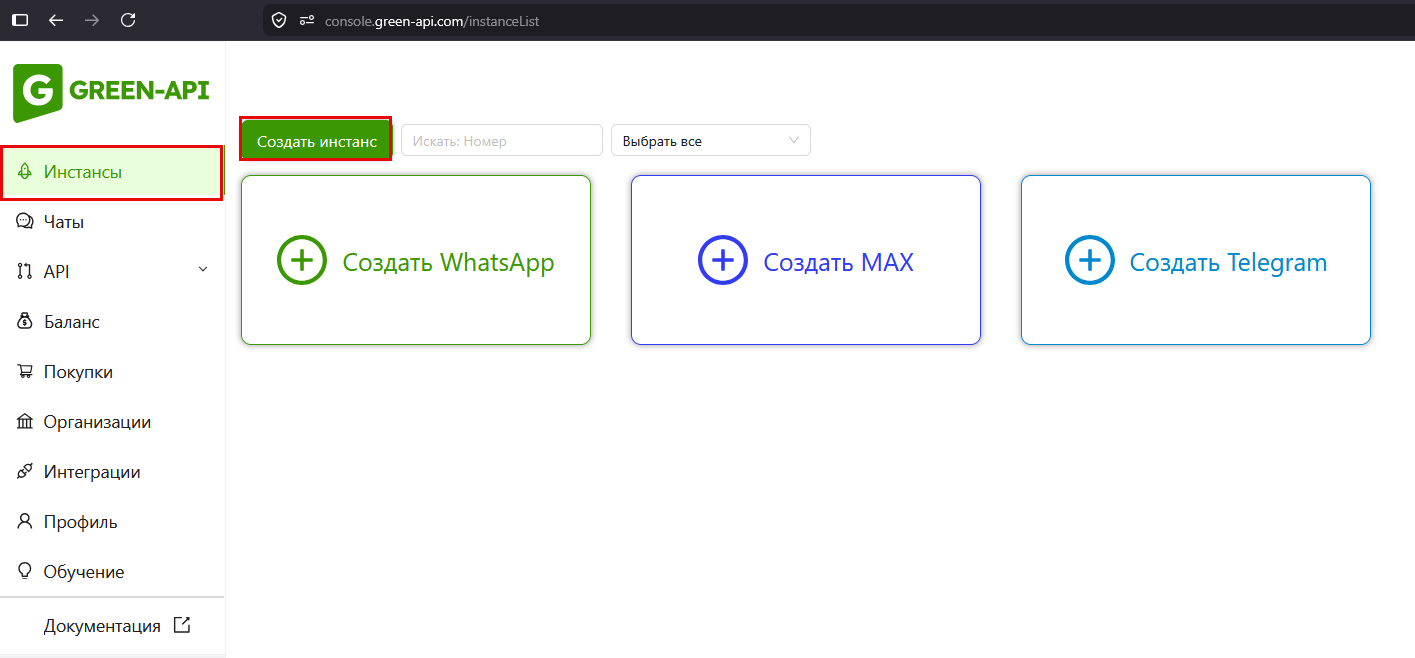This screenshot has width=1415, height=658.
Task: Click the Создать WhatsApp card text
Action: click(x=448, y=262)
